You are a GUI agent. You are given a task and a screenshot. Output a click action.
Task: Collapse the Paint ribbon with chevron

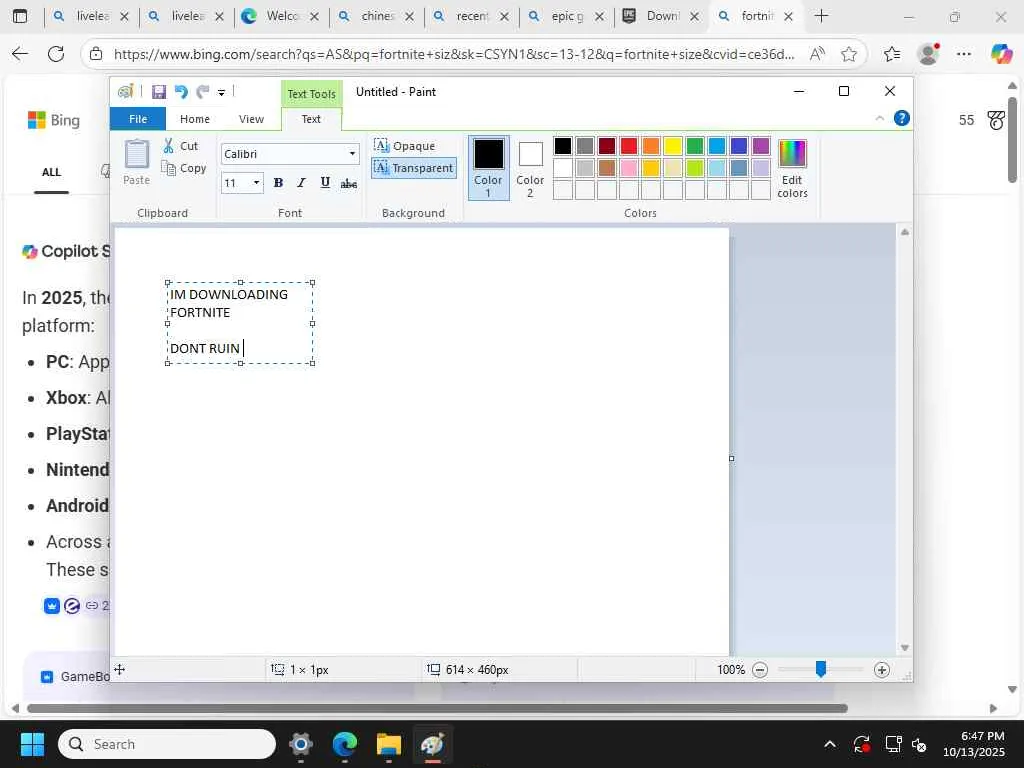[880, 118]
